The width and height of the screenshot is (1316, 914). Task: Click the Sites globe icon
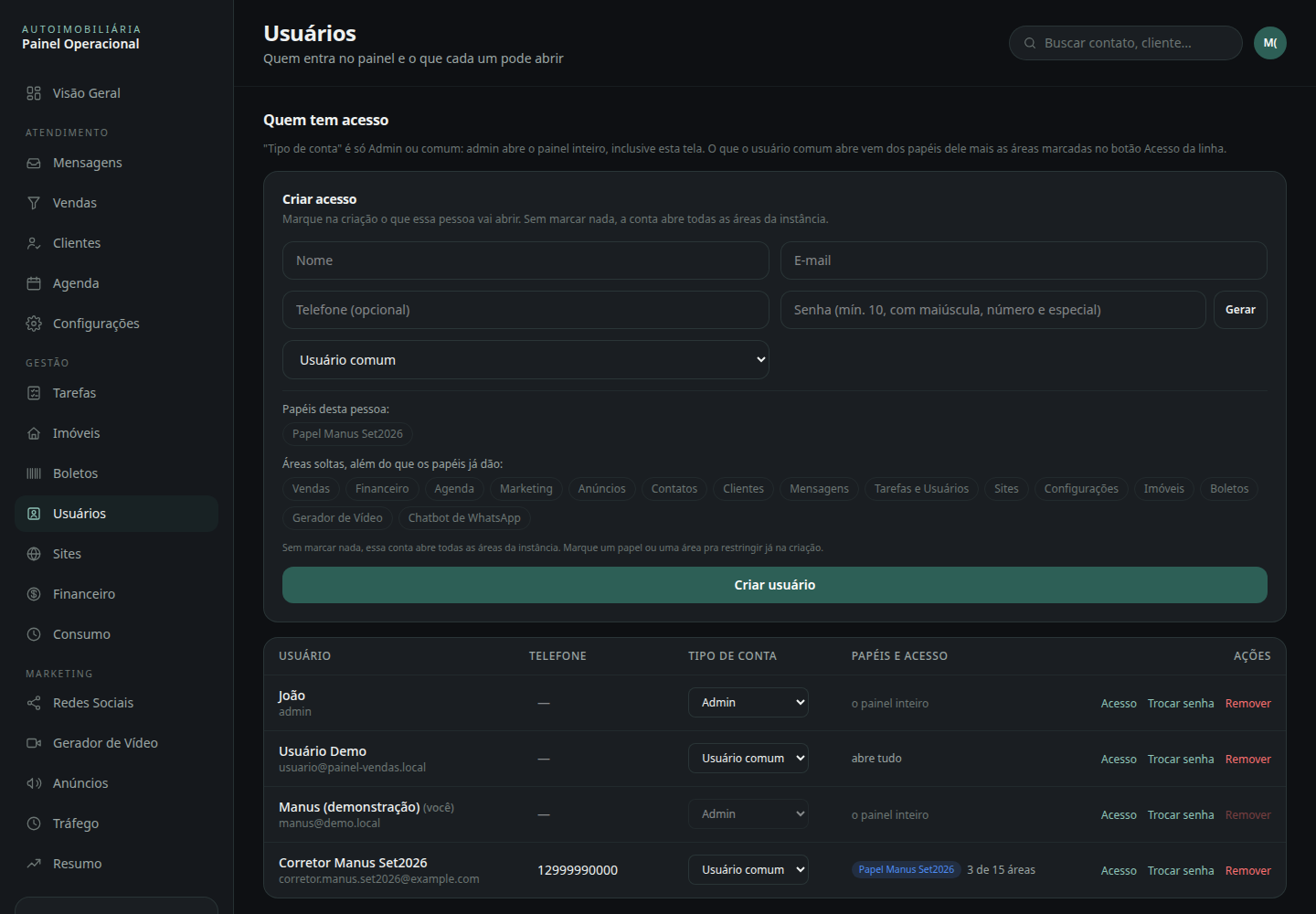[34, 554]
